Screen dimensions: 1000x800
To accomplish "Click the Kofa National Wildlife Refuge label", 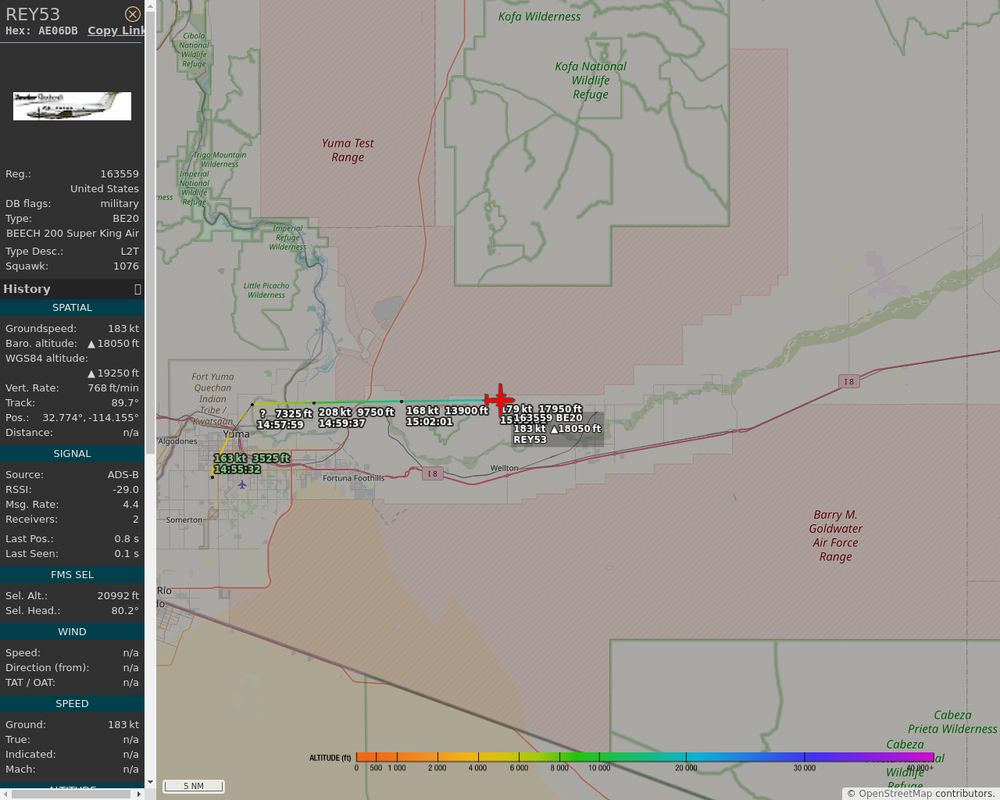I will (x=591, y=80).
